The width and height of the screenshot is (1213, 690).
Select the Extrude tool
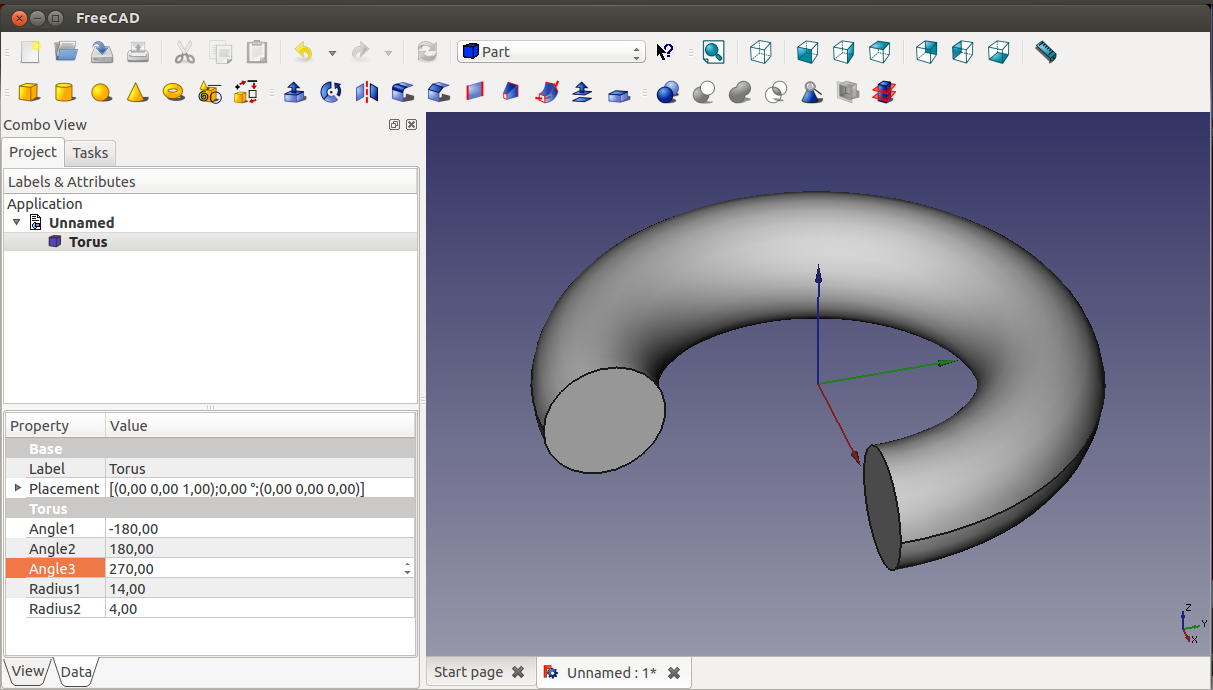294,92
